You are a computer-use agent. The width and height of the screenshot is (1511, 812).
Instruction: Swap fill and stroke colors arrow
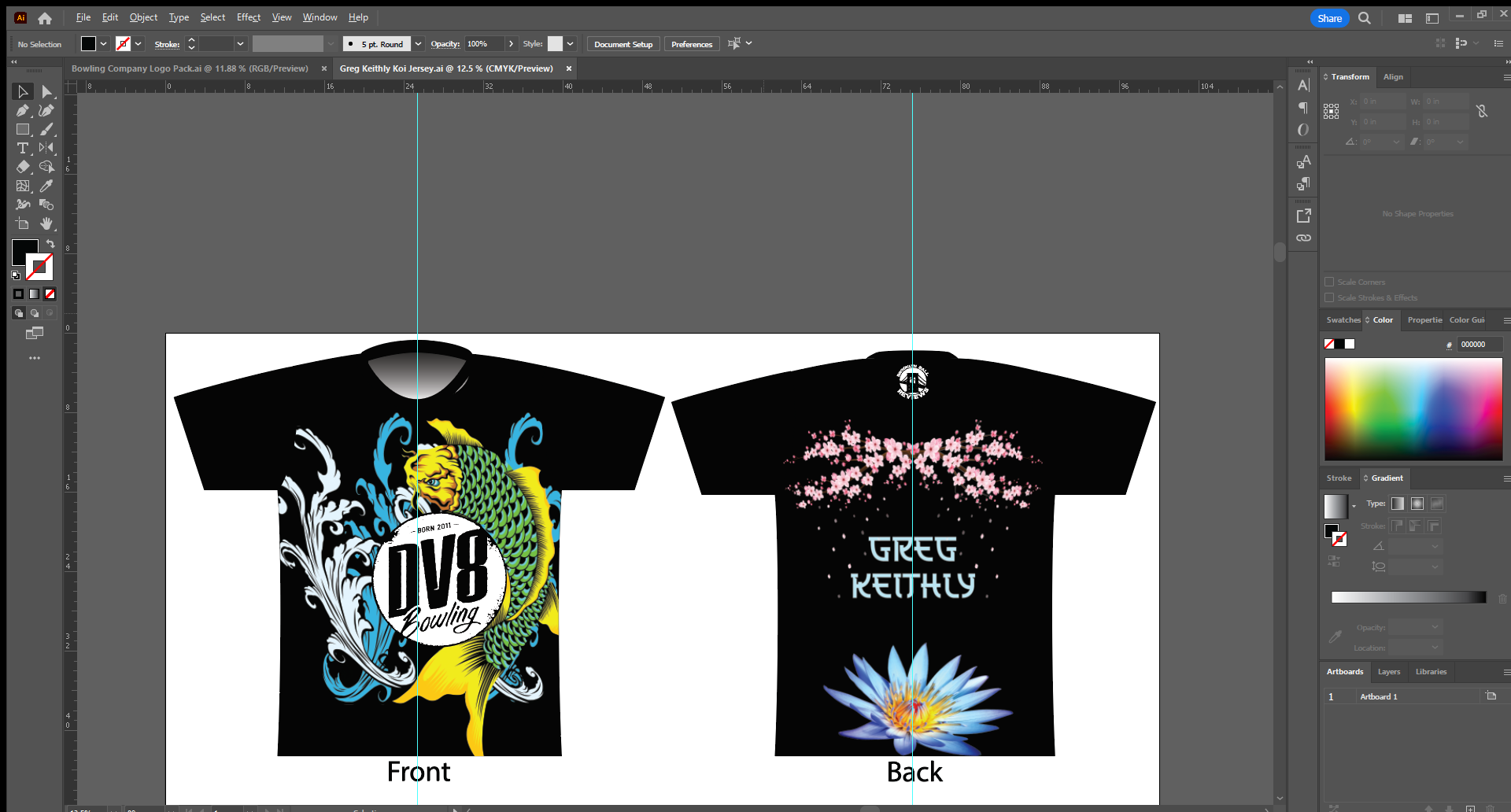pos(50,244)
